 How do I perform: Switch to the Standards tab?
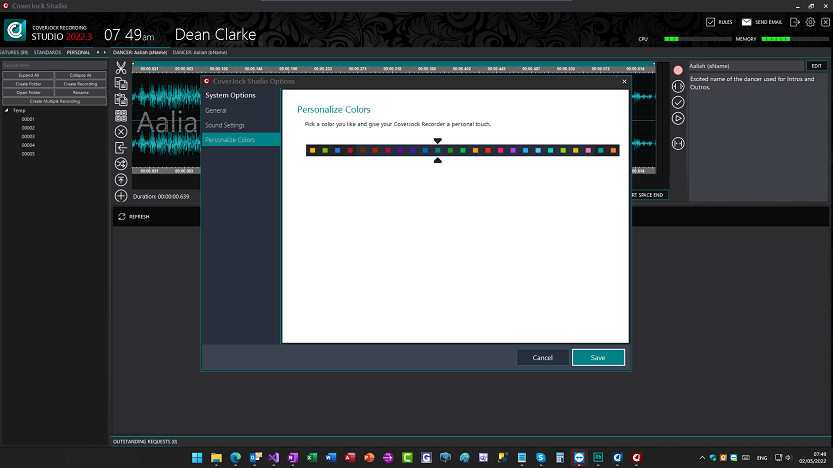pyautogui.click(x=47, y=52)
